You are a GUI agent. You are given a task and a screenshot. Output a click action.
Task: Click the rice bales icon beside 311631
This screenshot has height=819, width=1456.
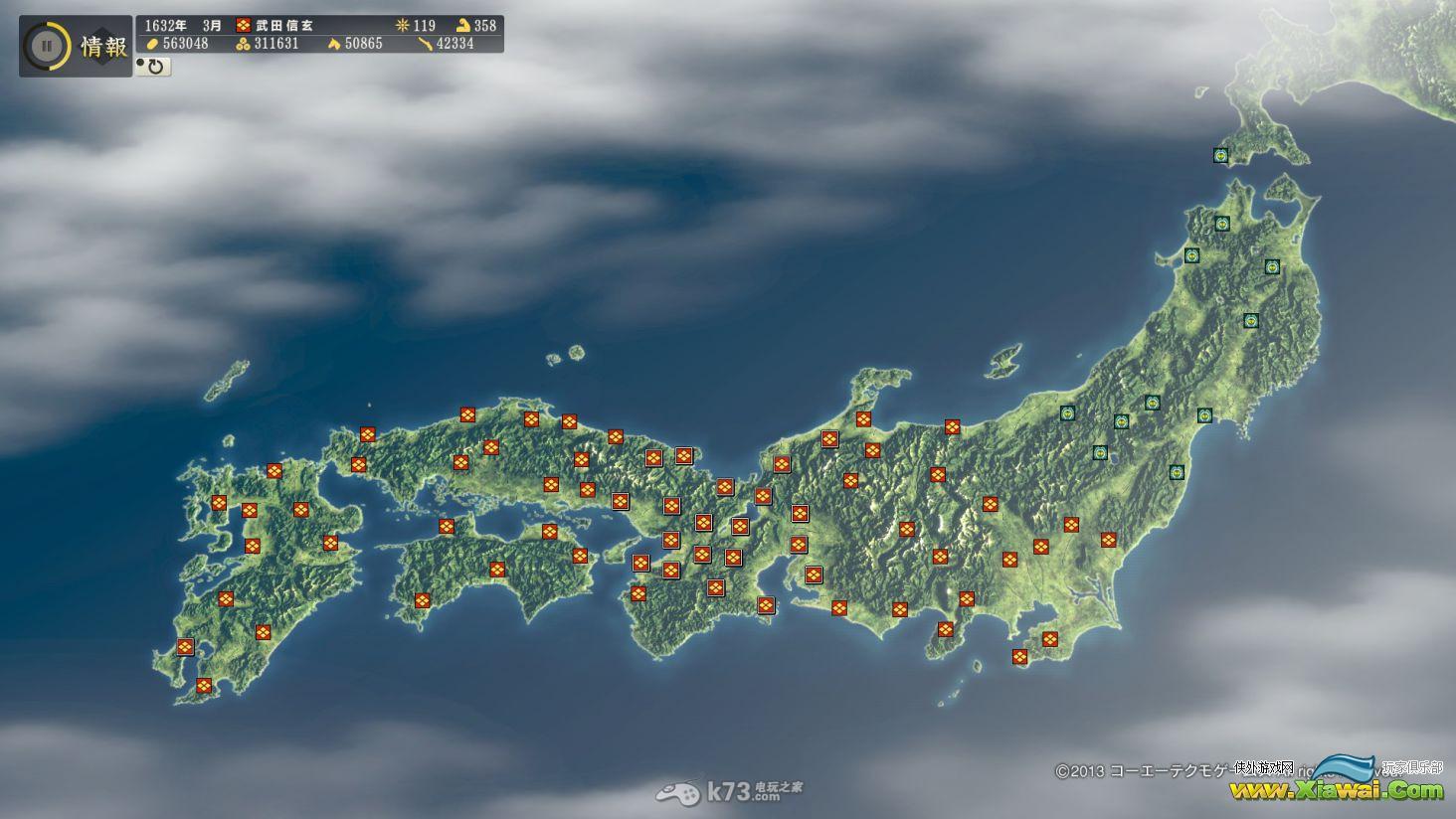point(244,44)
